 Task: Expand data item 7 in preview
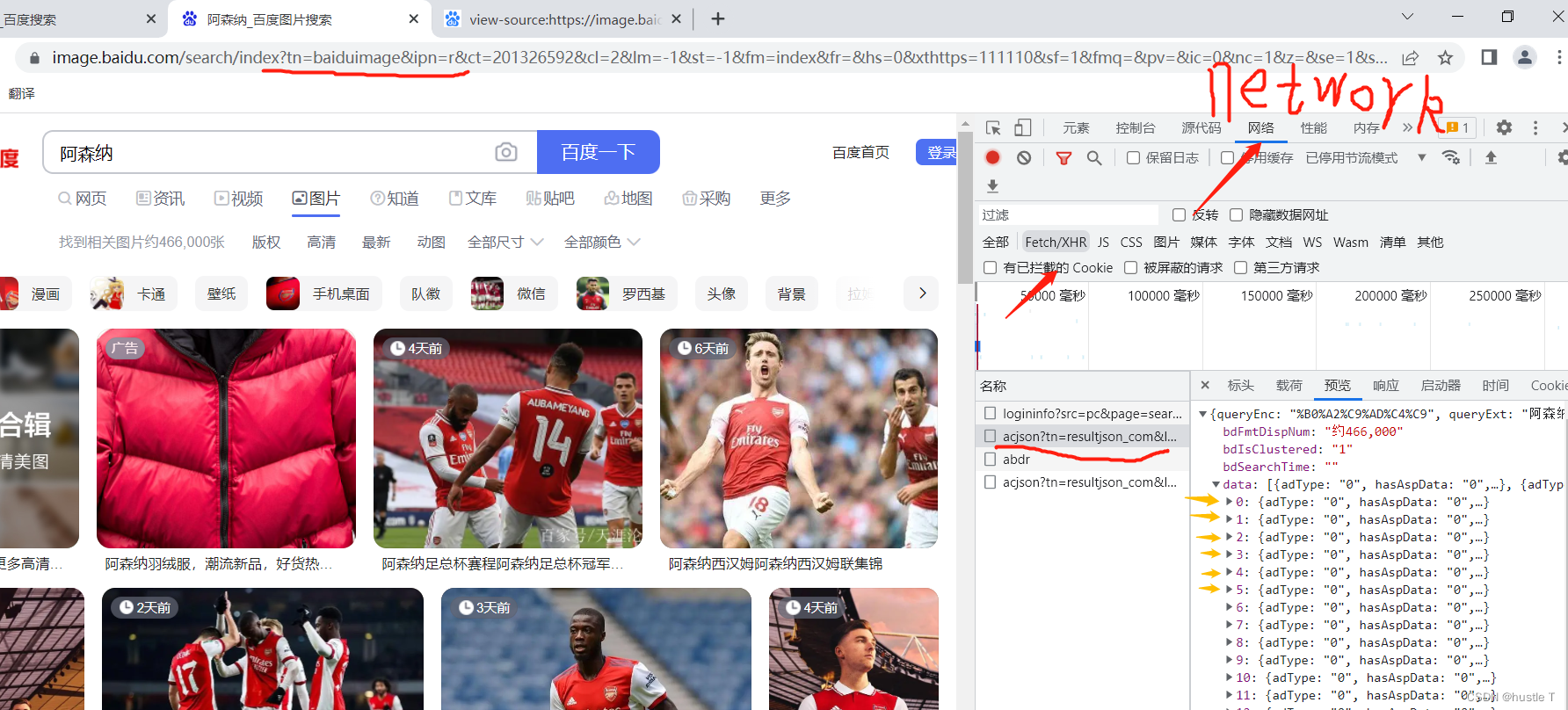click(x=1229, y=625)
